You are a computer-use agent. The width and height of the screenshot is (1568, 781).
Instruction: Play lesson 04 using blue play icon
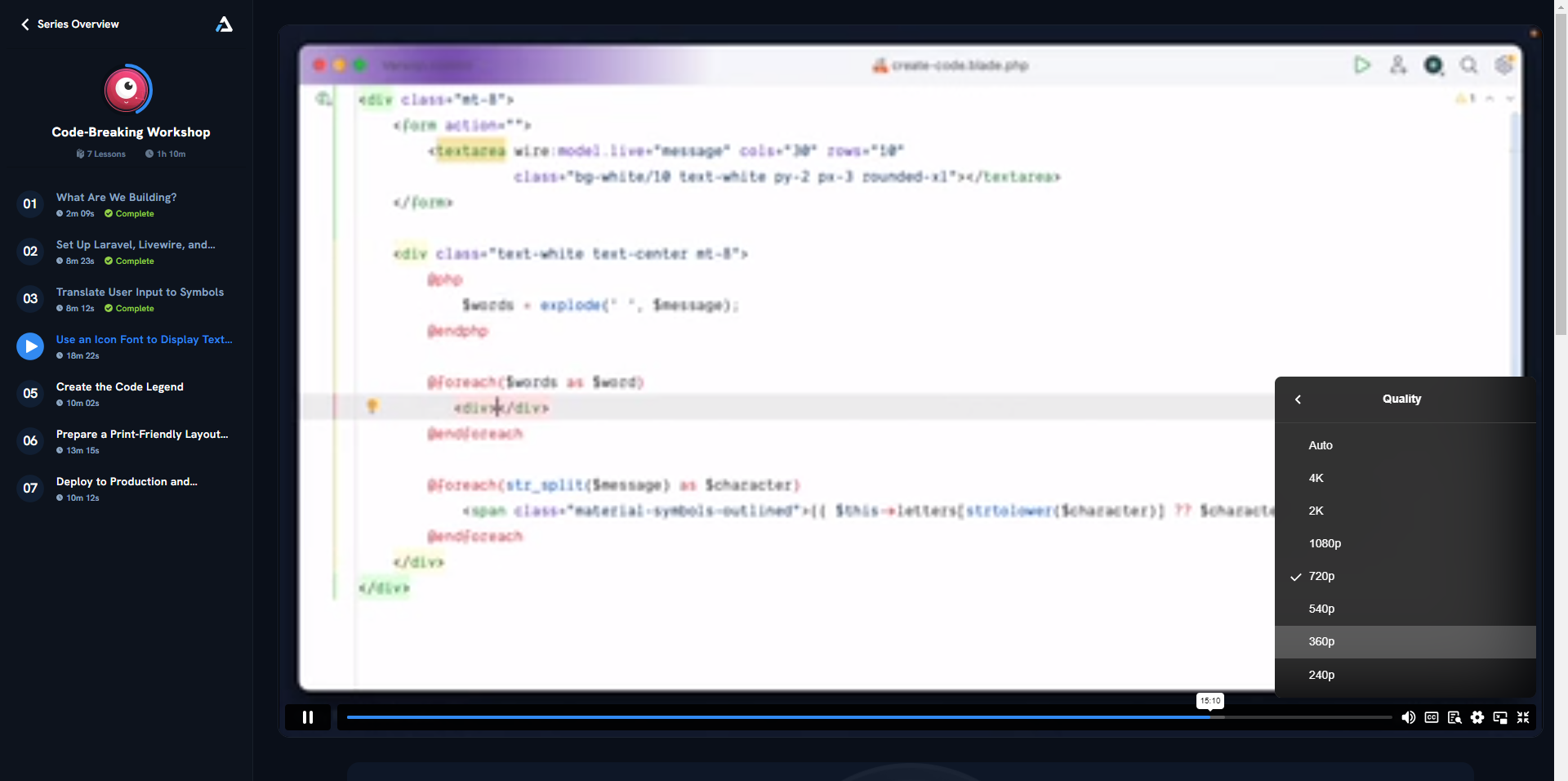pyautogui.click(x=30, y=346)
